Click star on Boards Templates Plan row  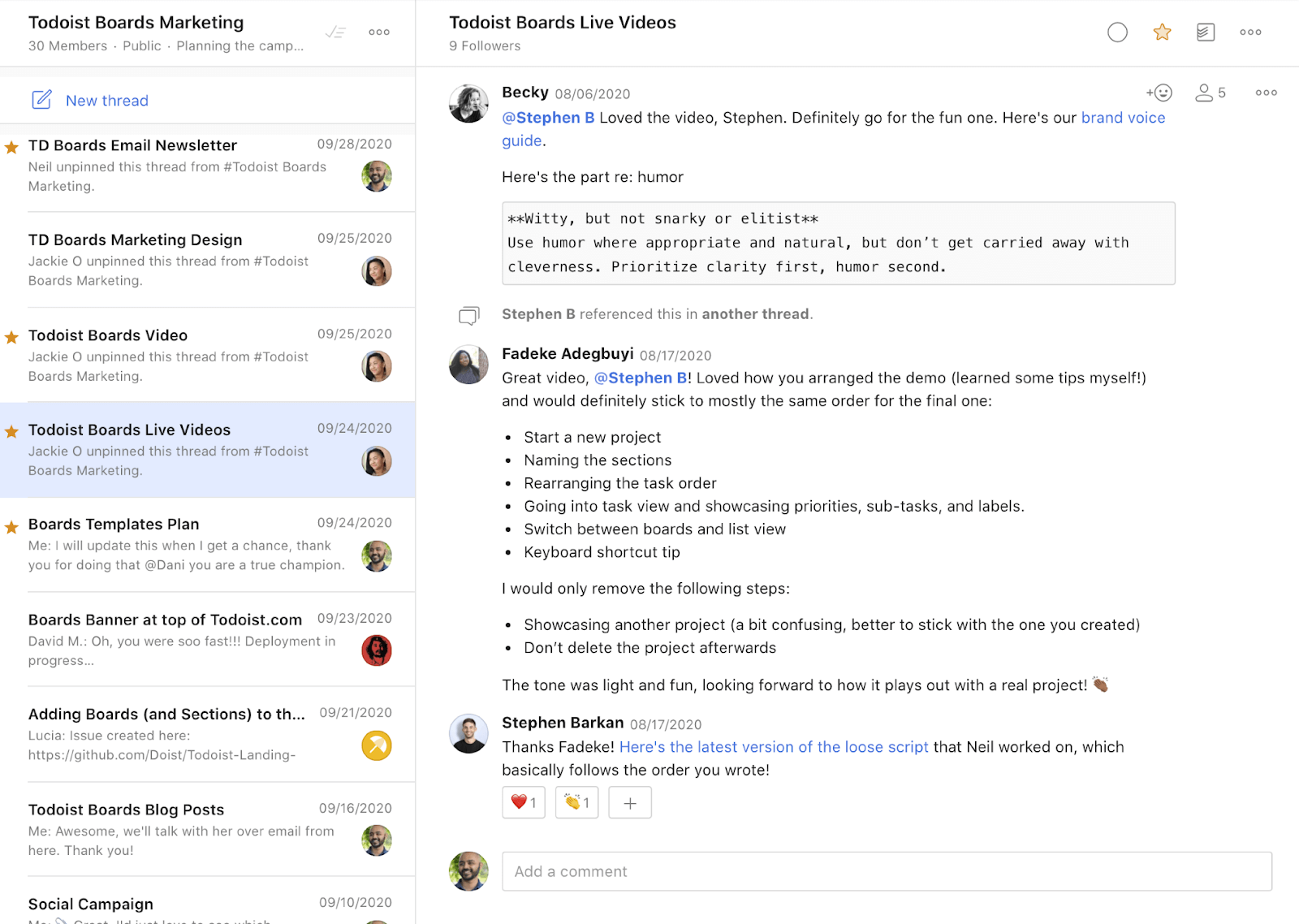[x=11, y=527]
